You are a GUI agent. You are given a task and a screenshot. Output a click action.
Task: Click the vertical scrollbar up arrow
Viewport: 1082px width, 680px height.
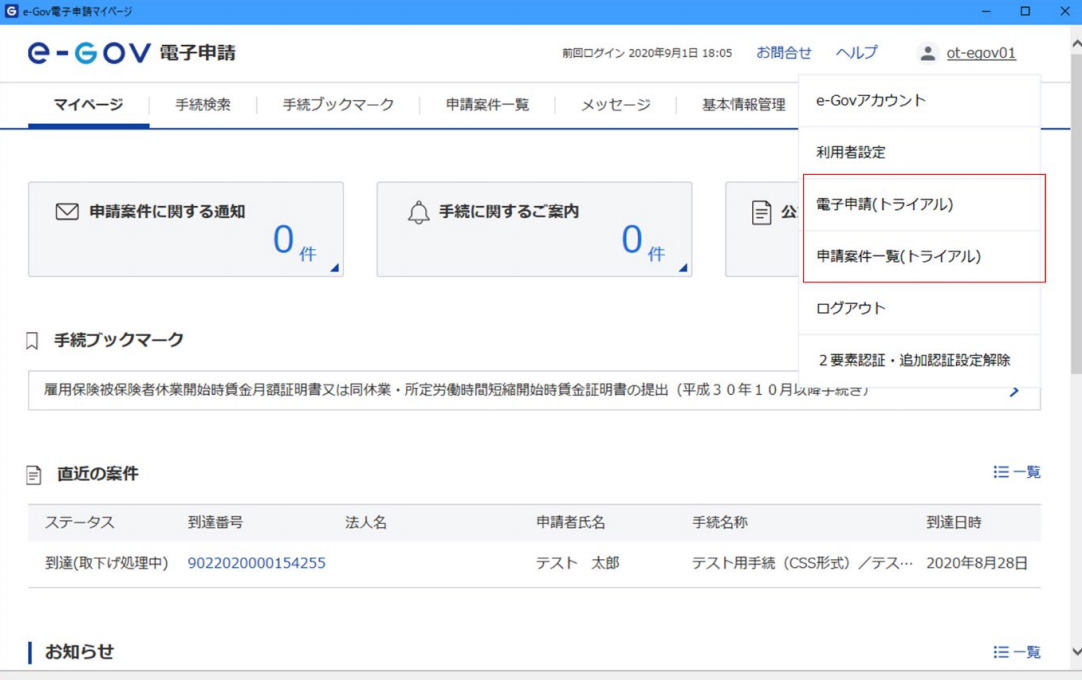pyautogui.click(x=1076, y=44)
